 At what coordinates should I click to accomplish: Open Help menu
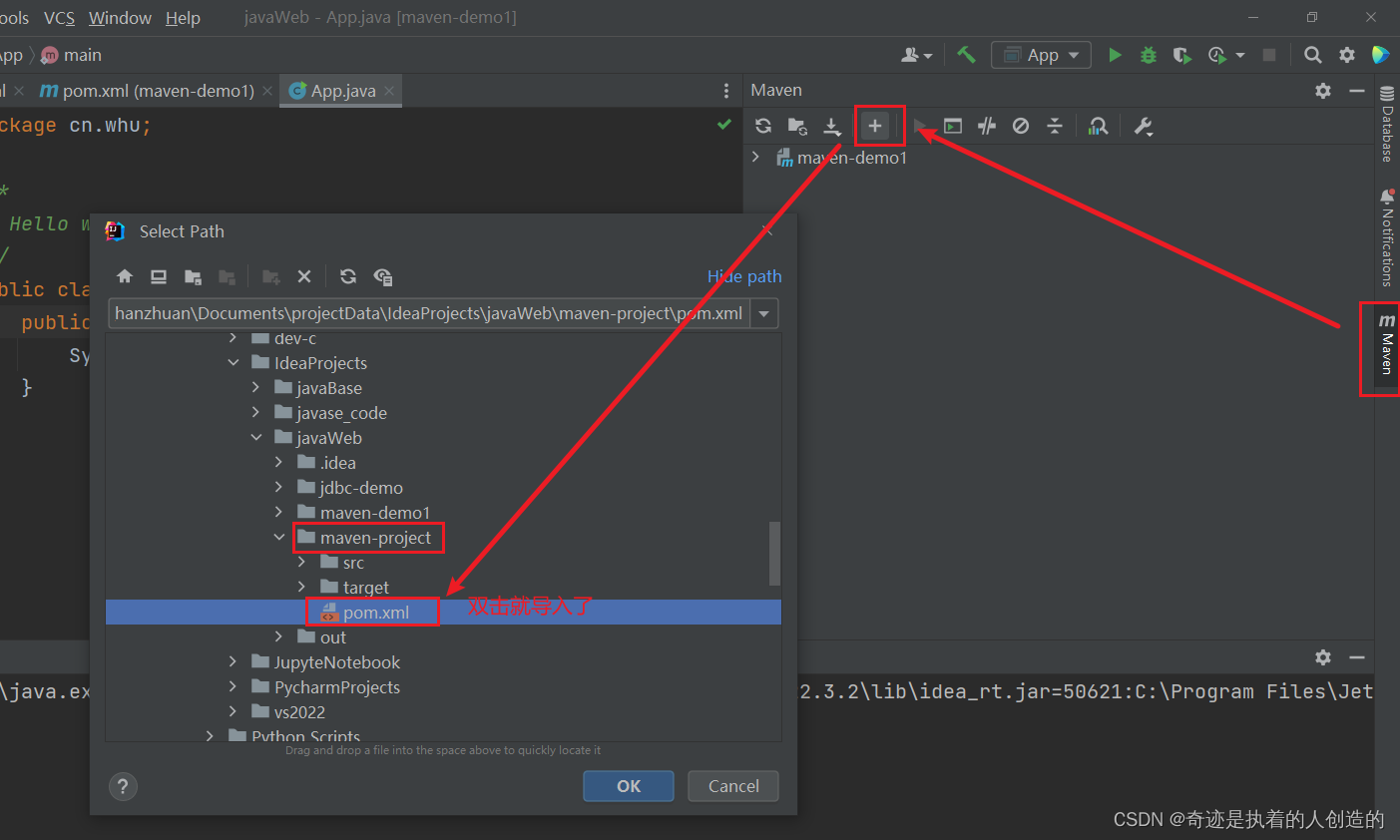tap(183, 18)
